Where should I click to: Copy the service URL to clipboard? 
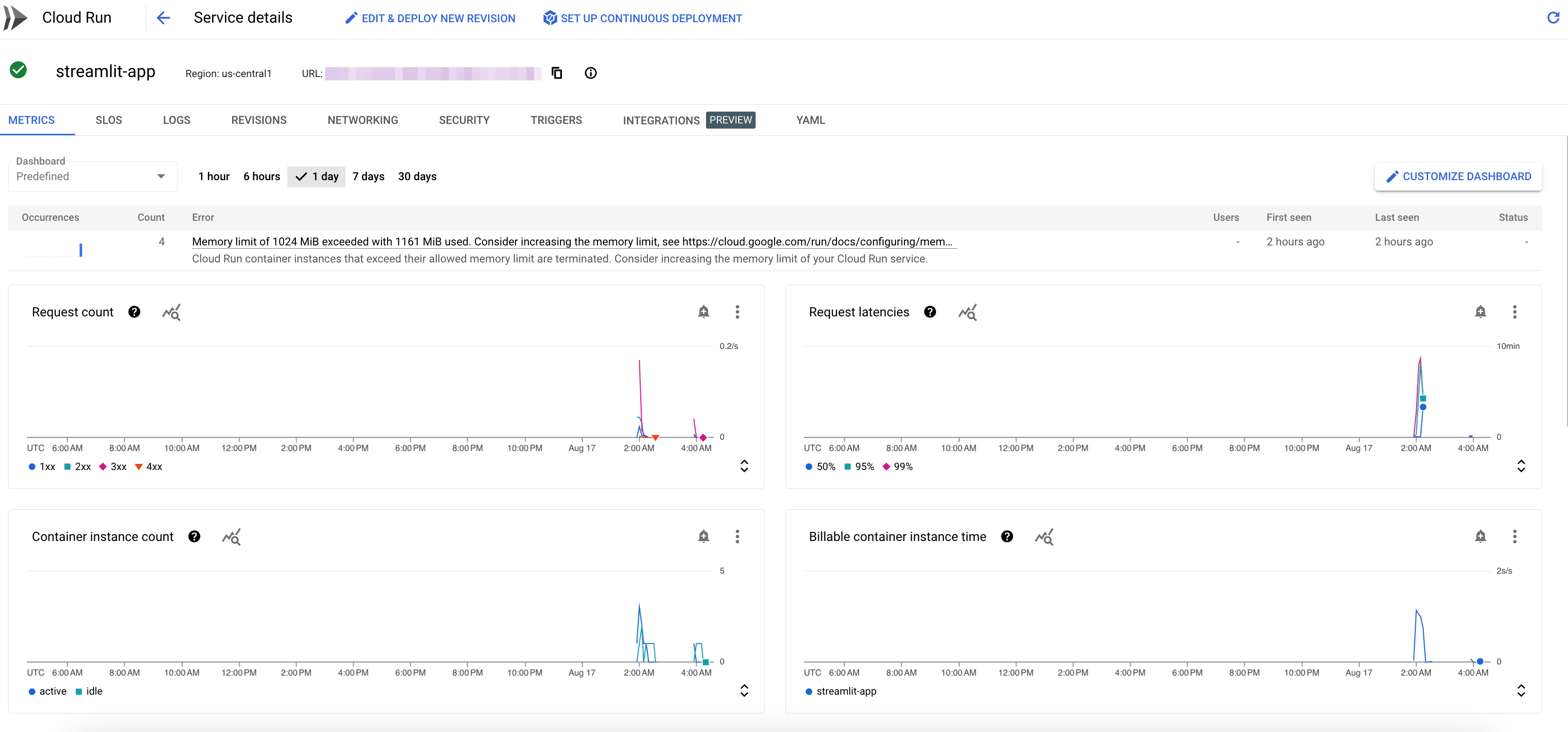click(x=556, y=73)
